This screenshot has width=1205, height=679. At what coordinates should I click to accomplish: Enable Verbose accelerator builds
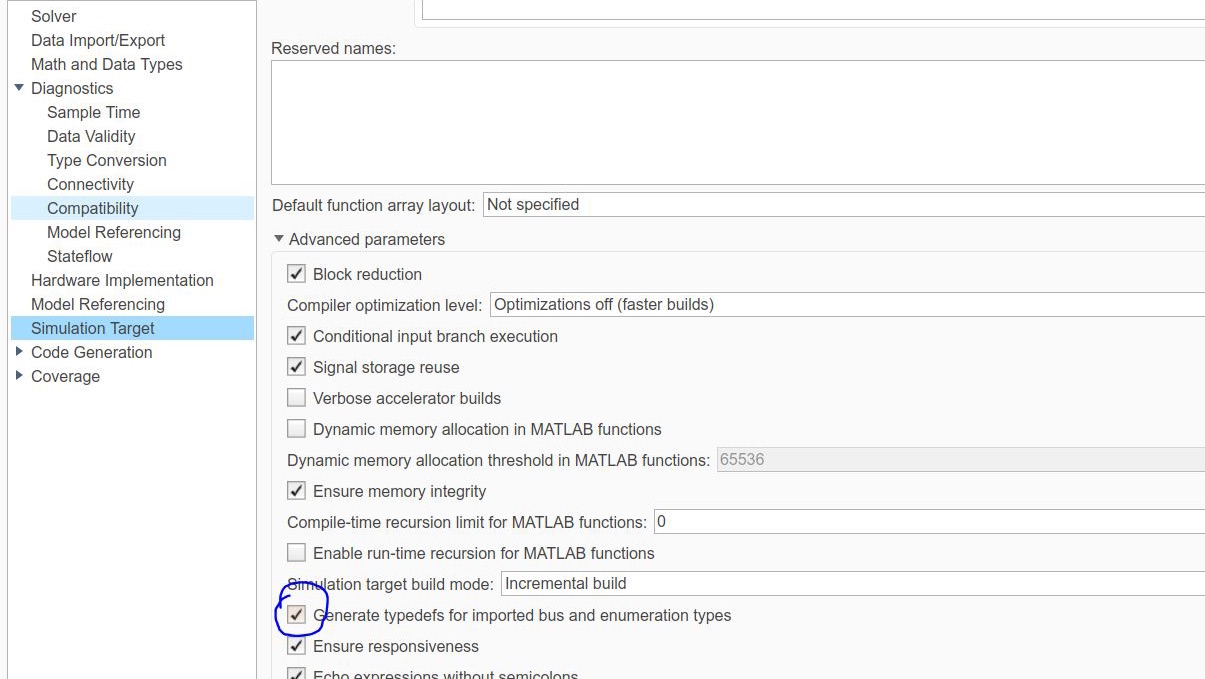tap(296, 398)
